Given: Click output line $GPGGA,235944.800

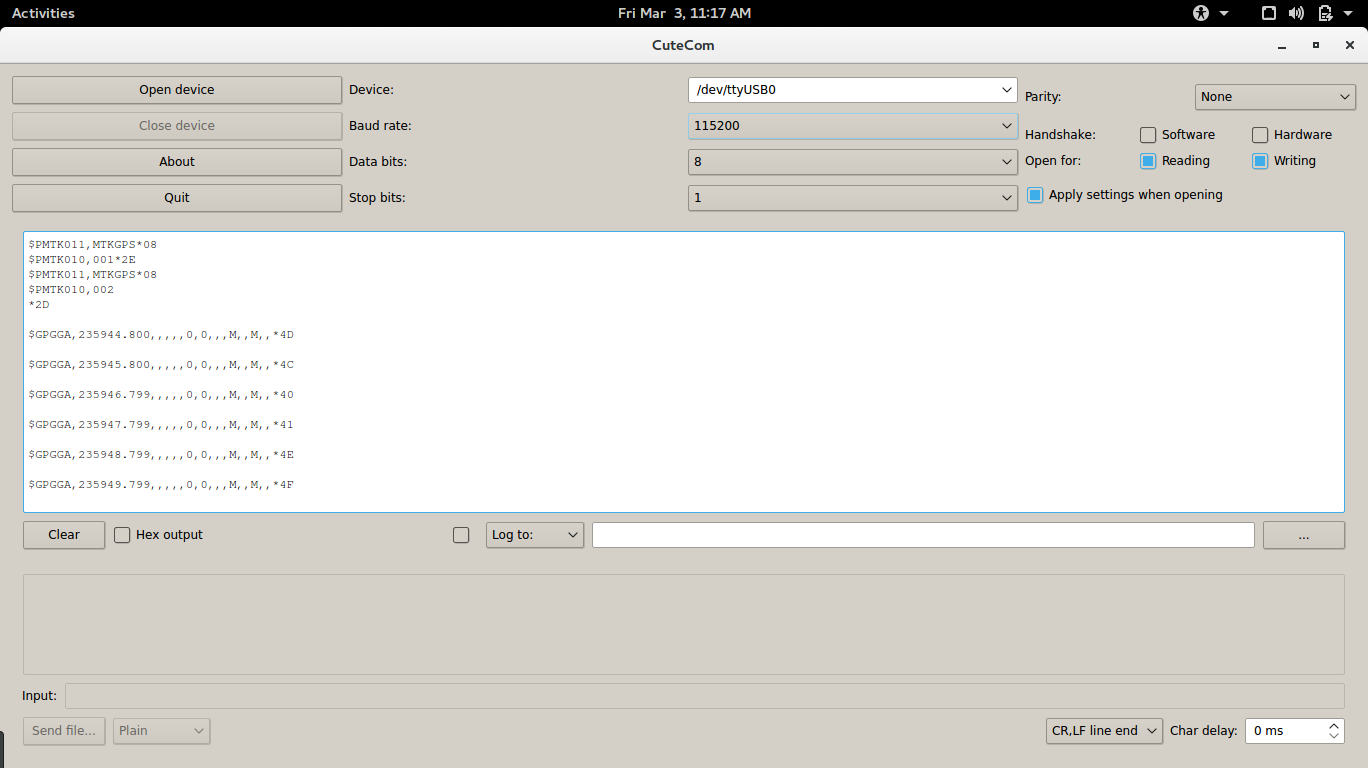Looking at the screenshot, I should pyautogui.click(x=161, y=334).
